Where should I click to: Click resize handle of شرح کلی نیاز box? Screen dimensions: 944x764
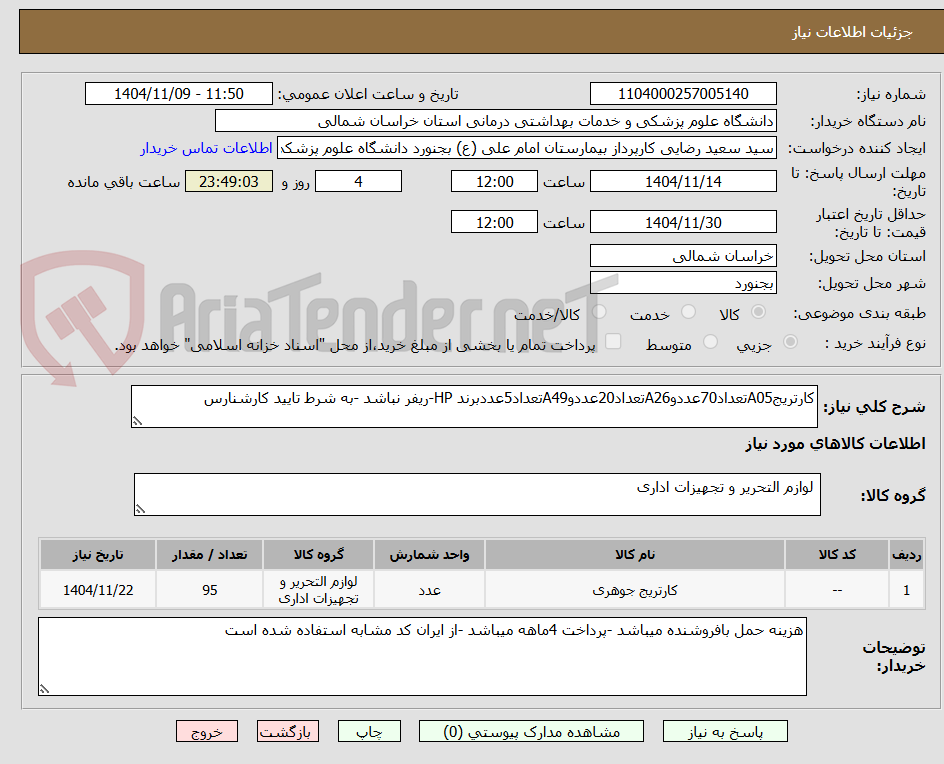(137, 421)
